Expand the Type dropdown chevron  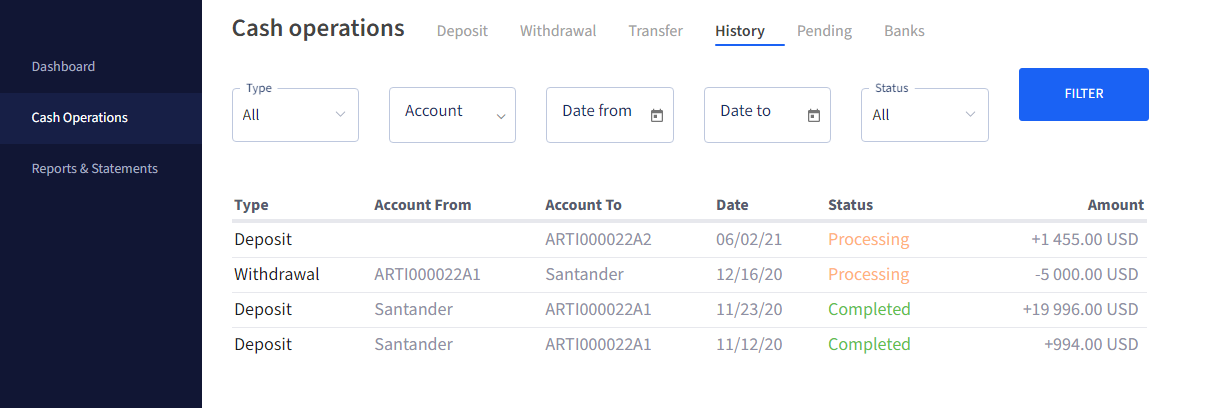coord(341,115)
